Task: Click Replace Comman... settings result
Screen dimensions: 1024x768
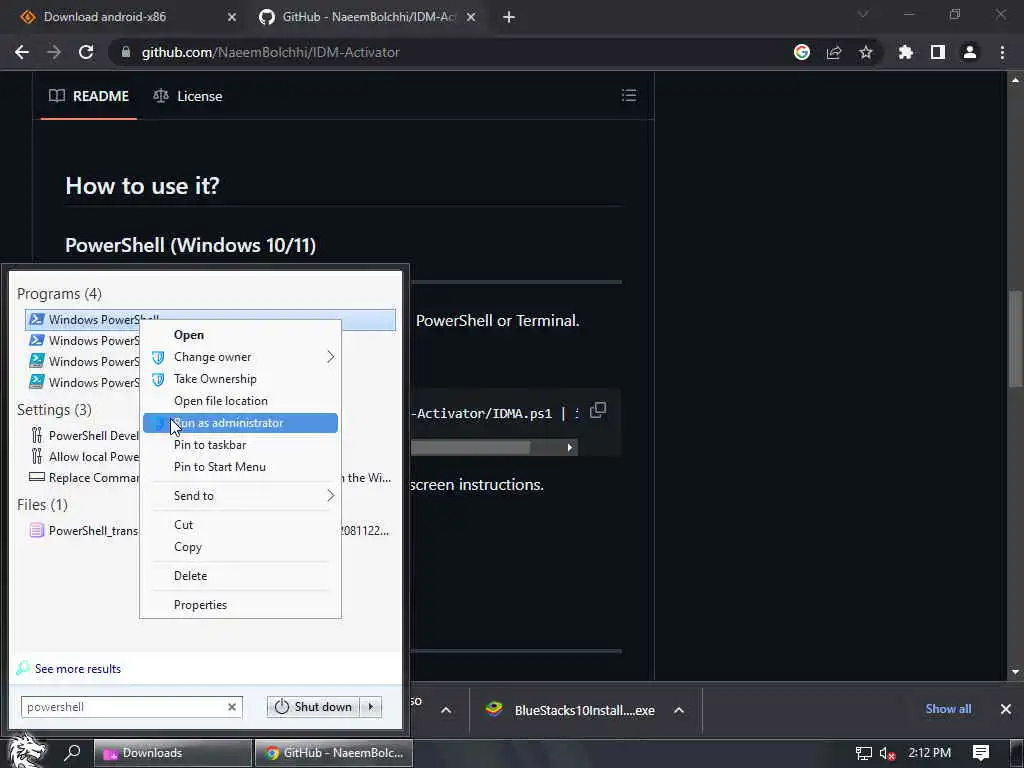Action: pyautogui.click(x=84, y=477)
